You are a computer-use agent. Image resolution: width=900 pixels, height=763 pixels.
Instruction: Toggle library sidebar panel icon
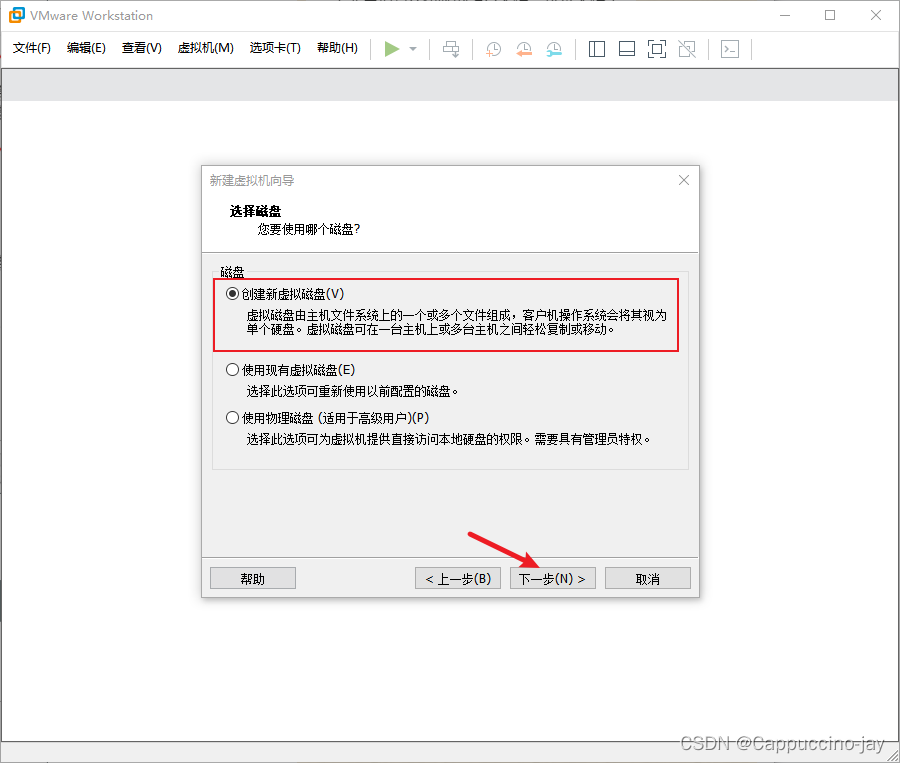597,49
